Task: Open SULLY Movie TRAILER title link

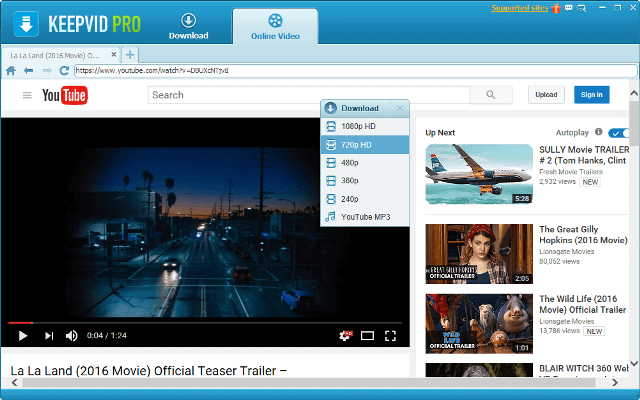Action: 584,155
